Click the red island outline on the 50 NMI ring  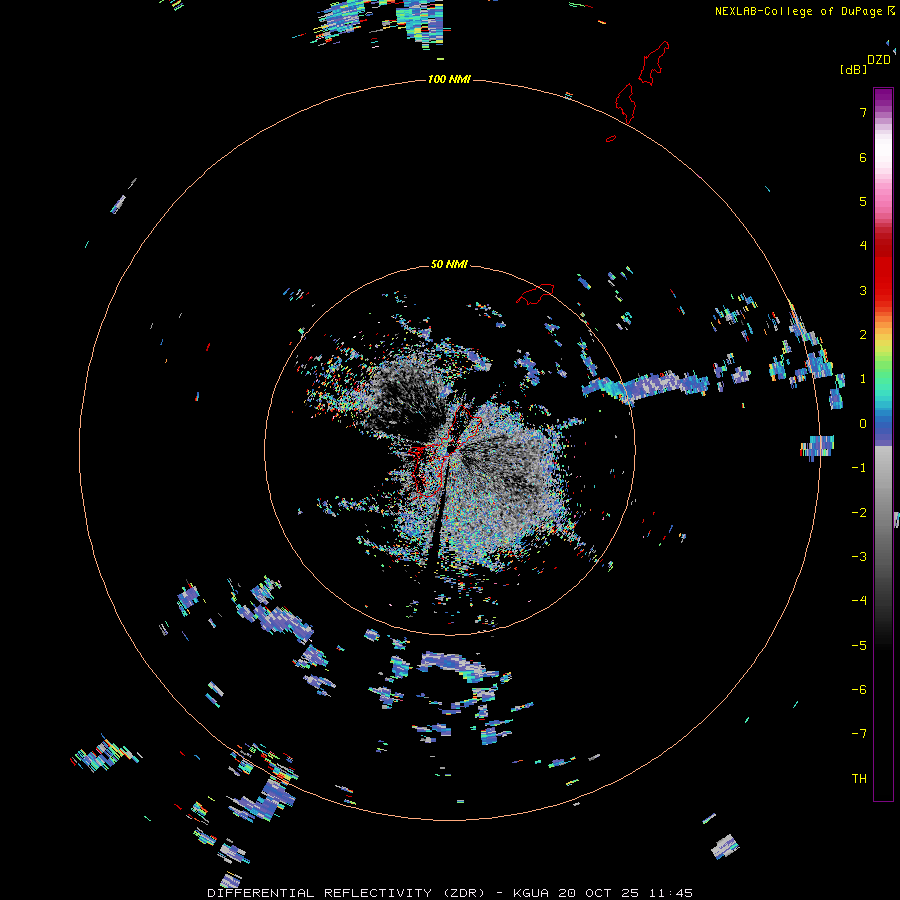pos(535,293)
